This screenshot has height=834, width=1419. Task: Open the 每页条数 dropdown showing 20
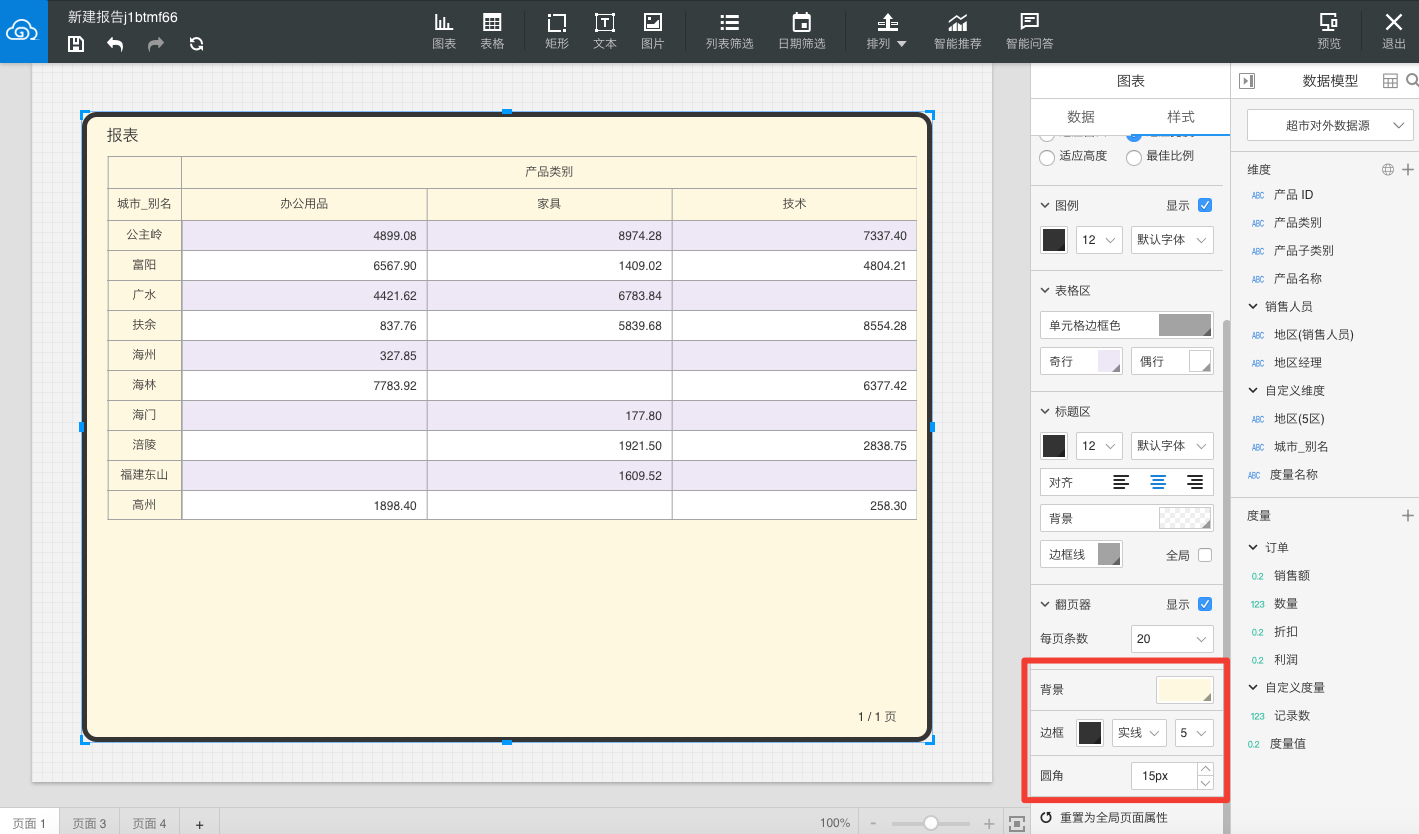(x=1172, y=639)
